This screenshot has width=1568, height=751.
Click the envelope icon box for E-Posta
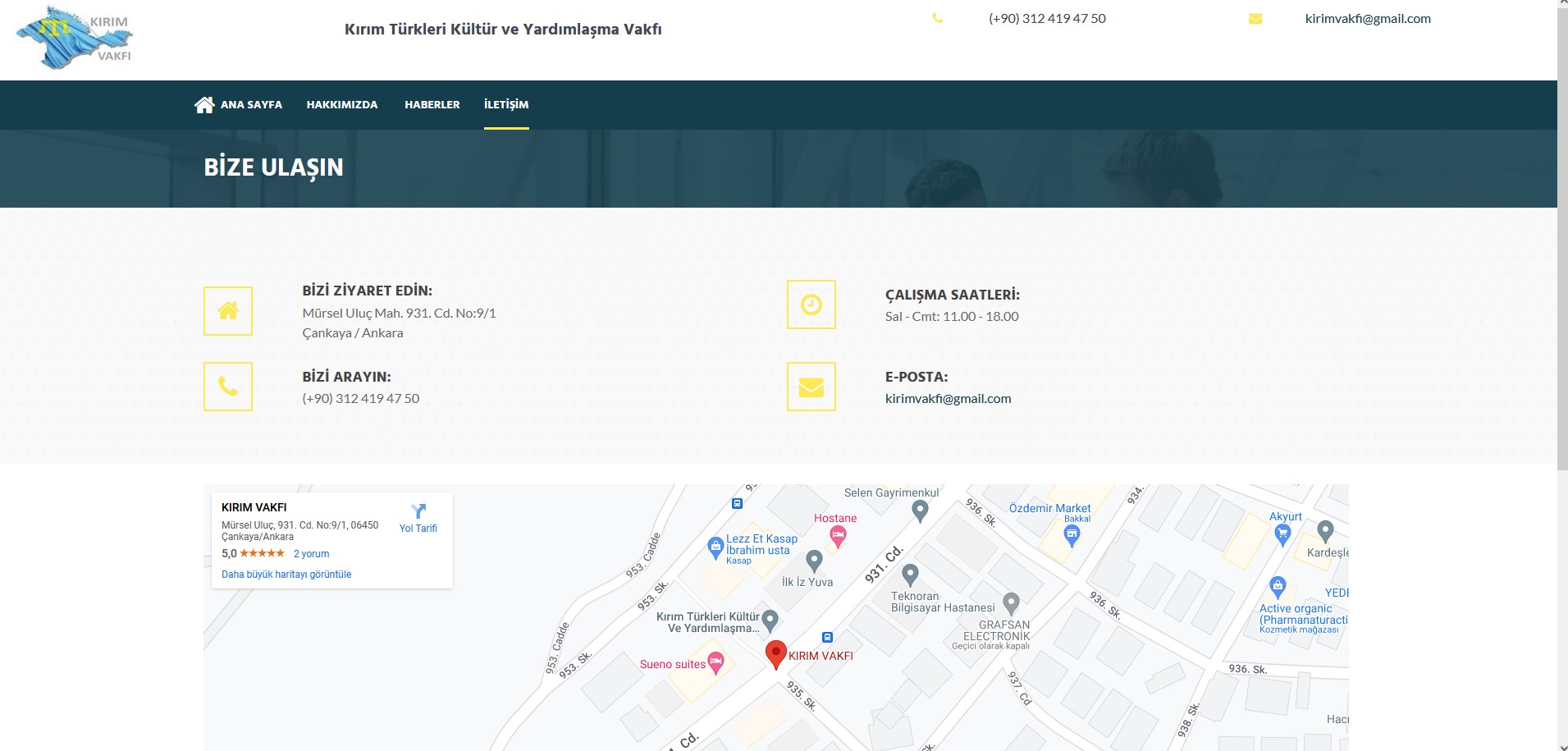pos(811,387)
